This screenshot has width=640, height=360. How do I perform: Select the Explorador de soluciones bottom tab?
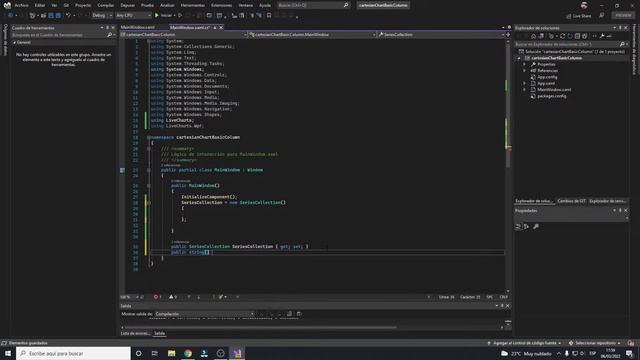[533, 201]
